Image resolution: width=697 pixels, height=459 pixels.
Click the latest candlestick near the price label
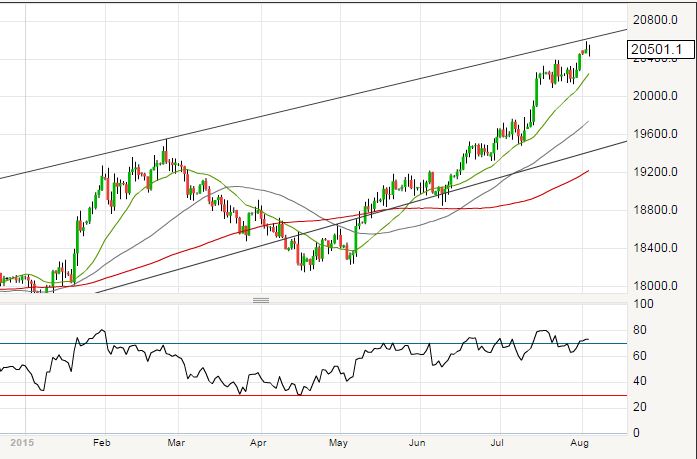click(x=589, y=49)
